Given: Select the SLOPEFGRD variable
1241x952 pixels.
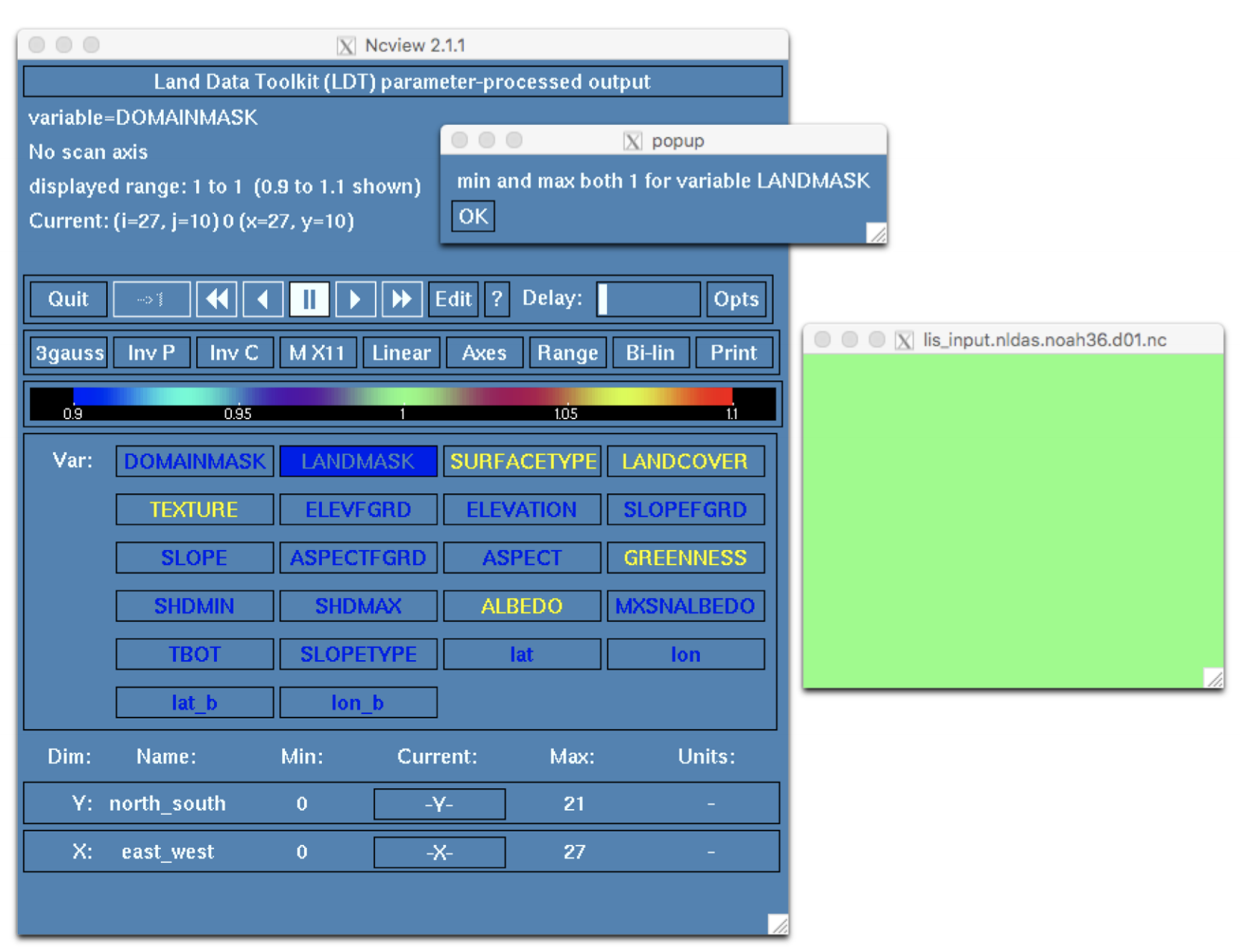Looking at the screenshot, I should coord(686,510).
